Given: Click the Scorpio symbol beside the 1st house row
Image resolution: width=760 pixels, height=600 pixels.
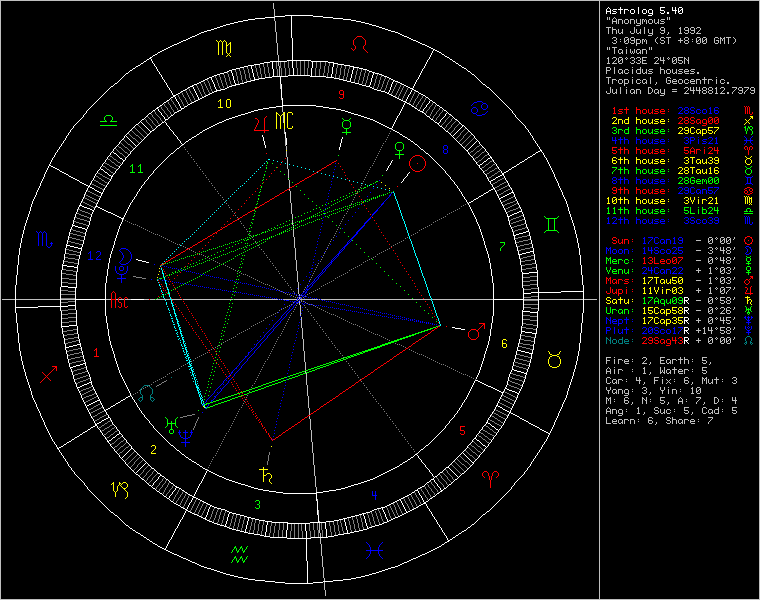Looking at the screenshot, I should click(x=748, y=111).
